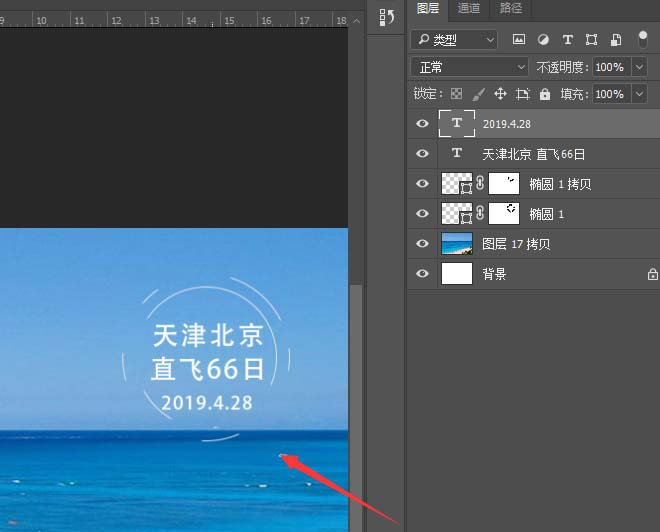Select layer name 背景
Screen dimensions: 660x532
[x=494, y=274]
